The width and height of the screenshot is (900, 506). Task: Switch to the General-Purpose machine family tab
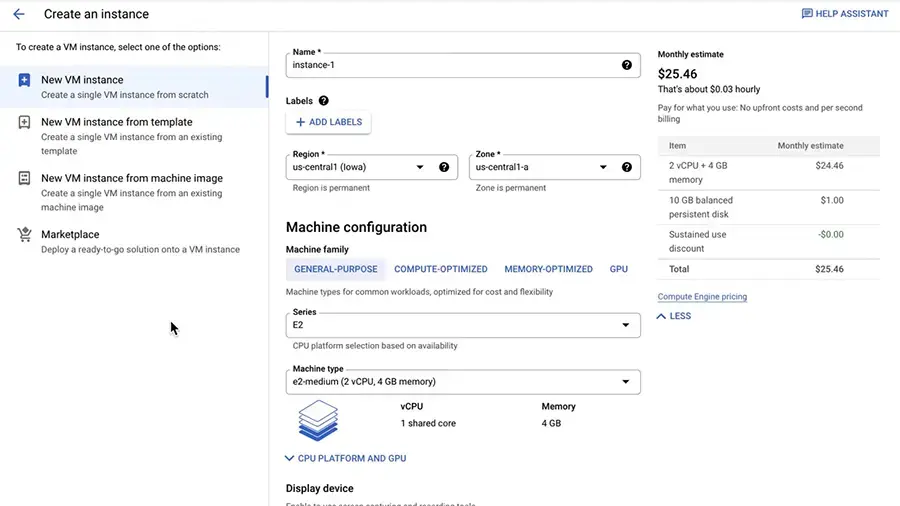pyautogui.click(x=336, y=269)
